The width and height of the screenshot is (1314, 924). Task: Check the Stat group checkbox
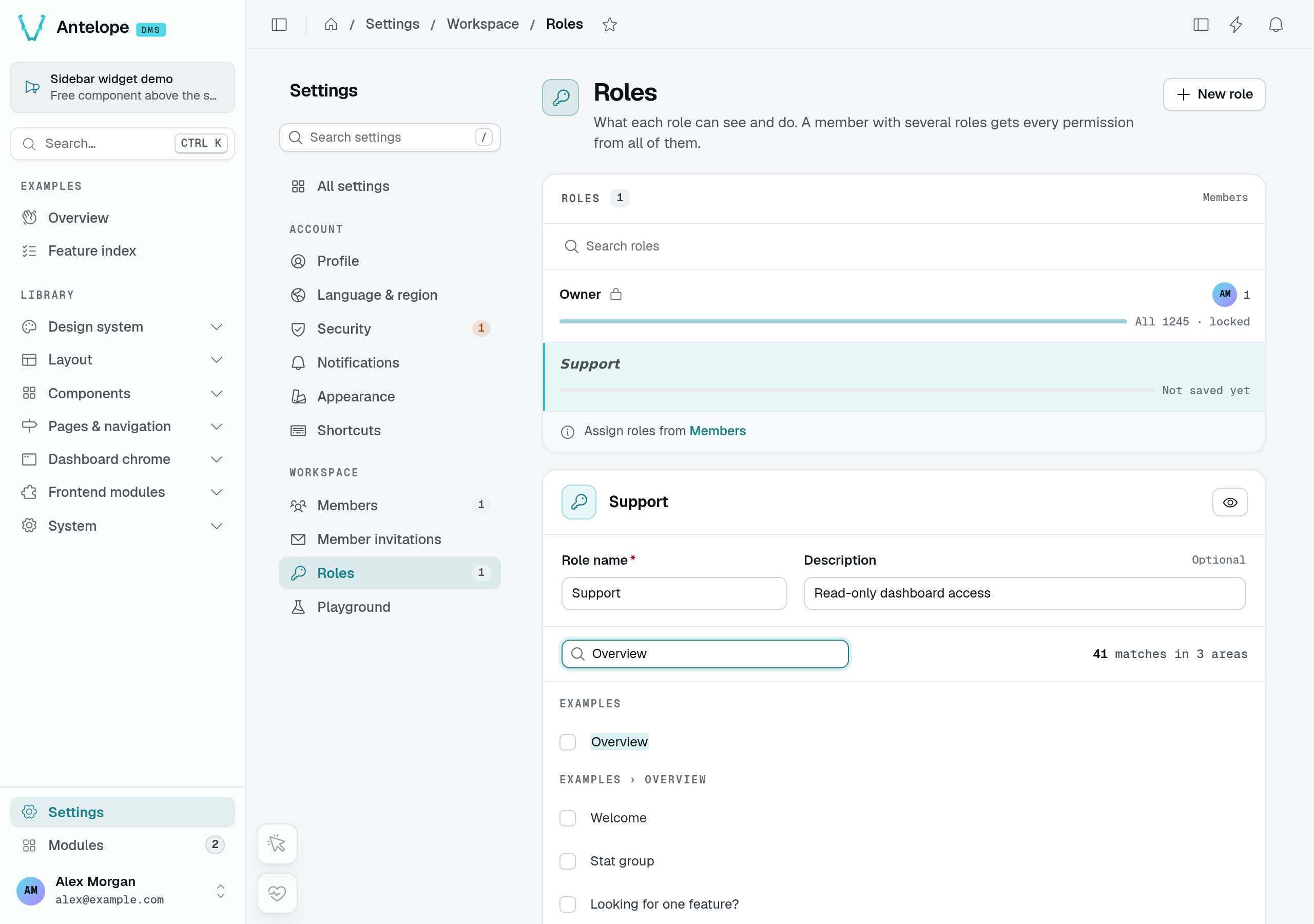click(567, 861)
